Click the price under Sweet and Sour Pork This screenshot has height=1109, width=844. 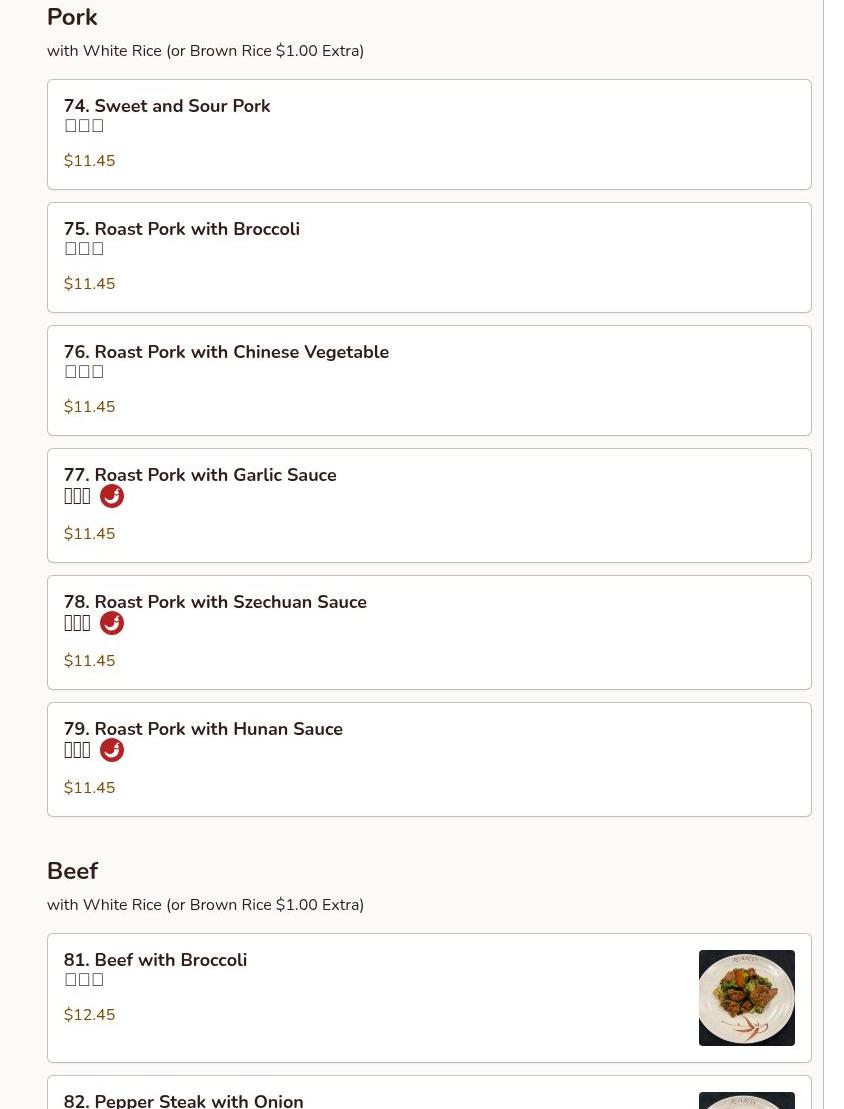point(89,161)
